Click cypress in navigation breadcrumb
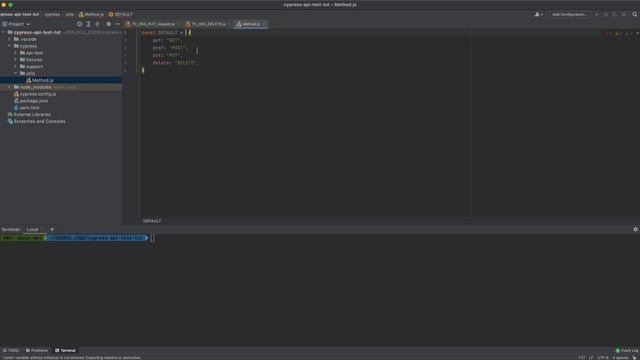Viewport: 640px width, 360px height. tap(52, 14)
